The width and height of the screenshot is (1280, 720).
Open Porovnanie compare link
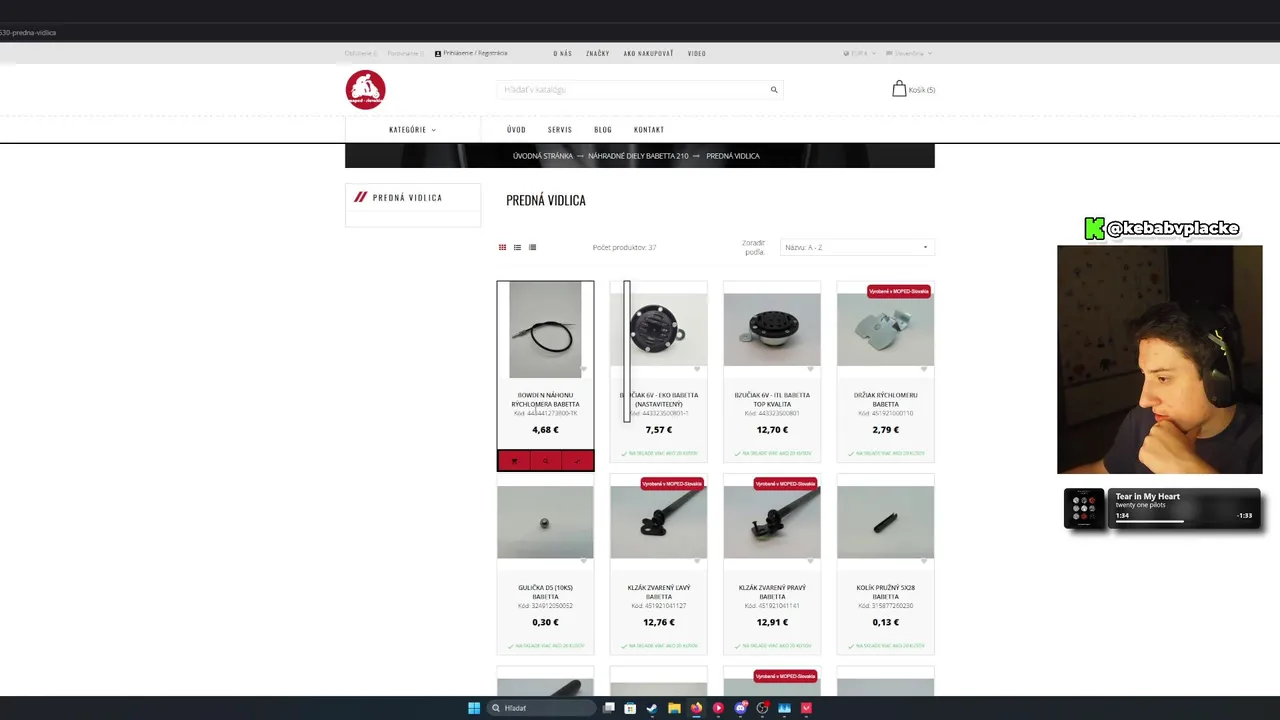[405, 53]
